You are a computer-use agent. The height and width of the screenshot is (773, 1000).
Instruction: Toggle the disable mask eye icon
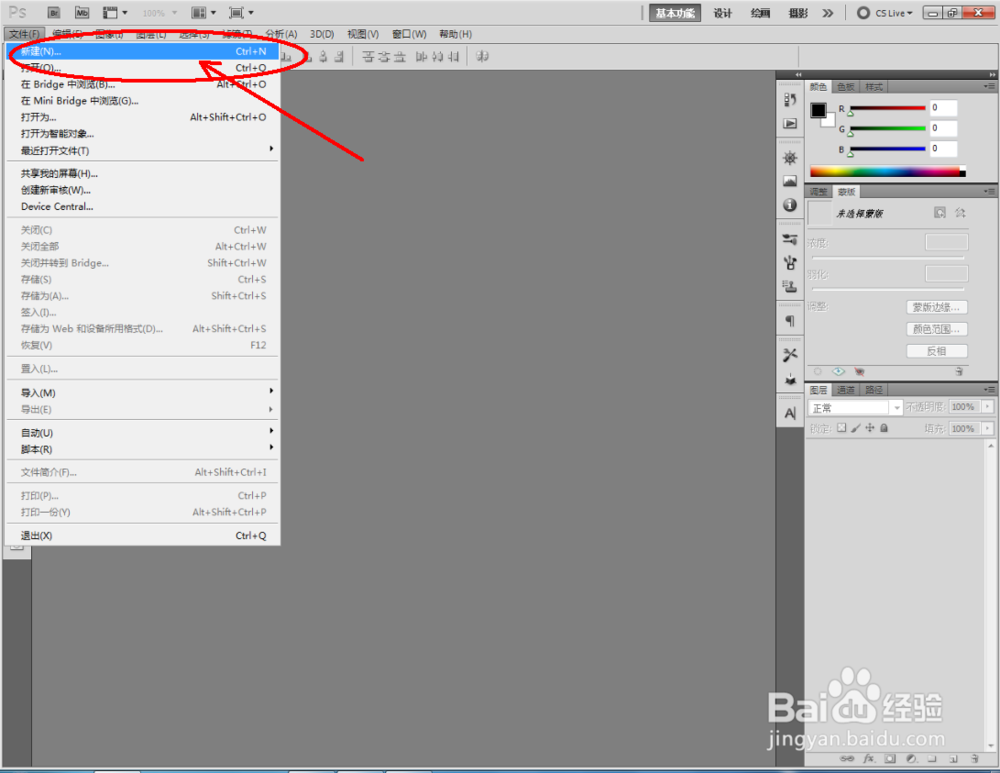(859, 371)
